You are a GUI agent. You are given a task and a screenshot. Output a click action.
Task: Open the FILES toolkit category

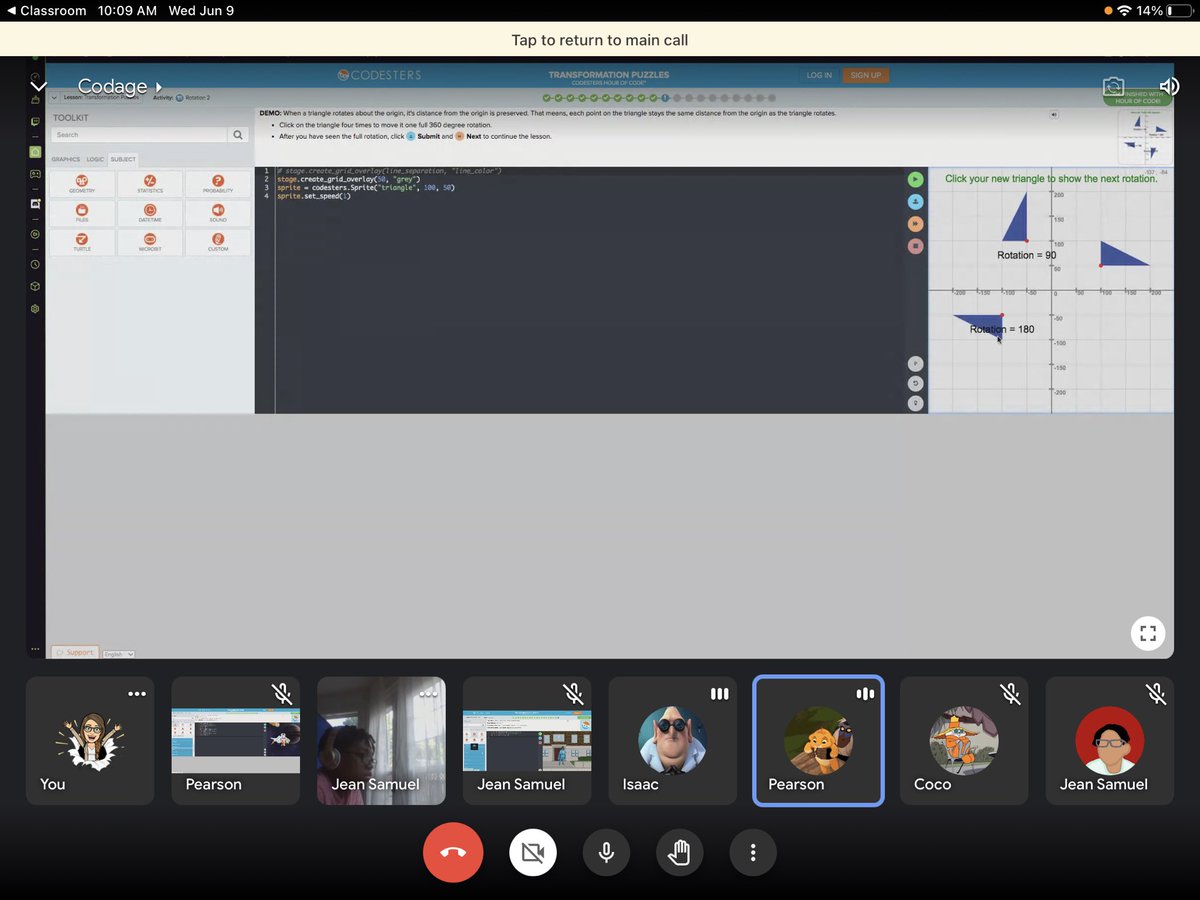click(82, 213)
